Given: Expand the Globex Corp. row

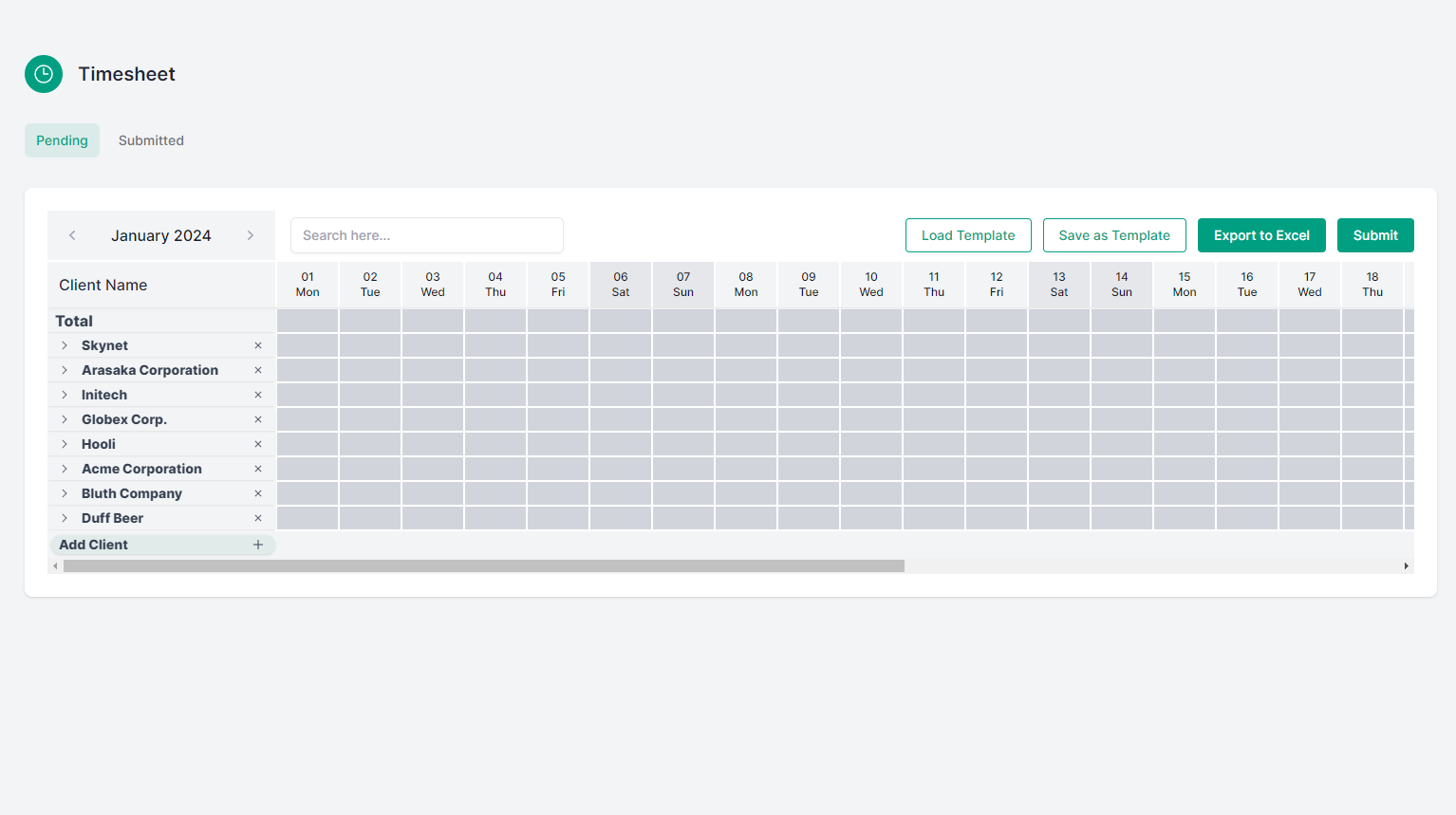Looking at the screenshot, I should pyautogui.click(x=65, y=419).
